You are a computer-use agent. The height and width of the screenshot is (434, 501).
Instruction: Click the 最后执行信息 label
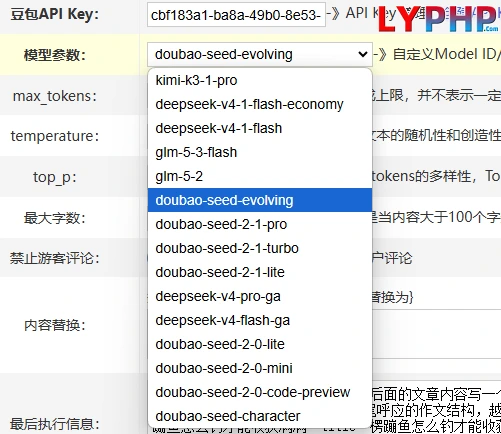click(55, 424)
